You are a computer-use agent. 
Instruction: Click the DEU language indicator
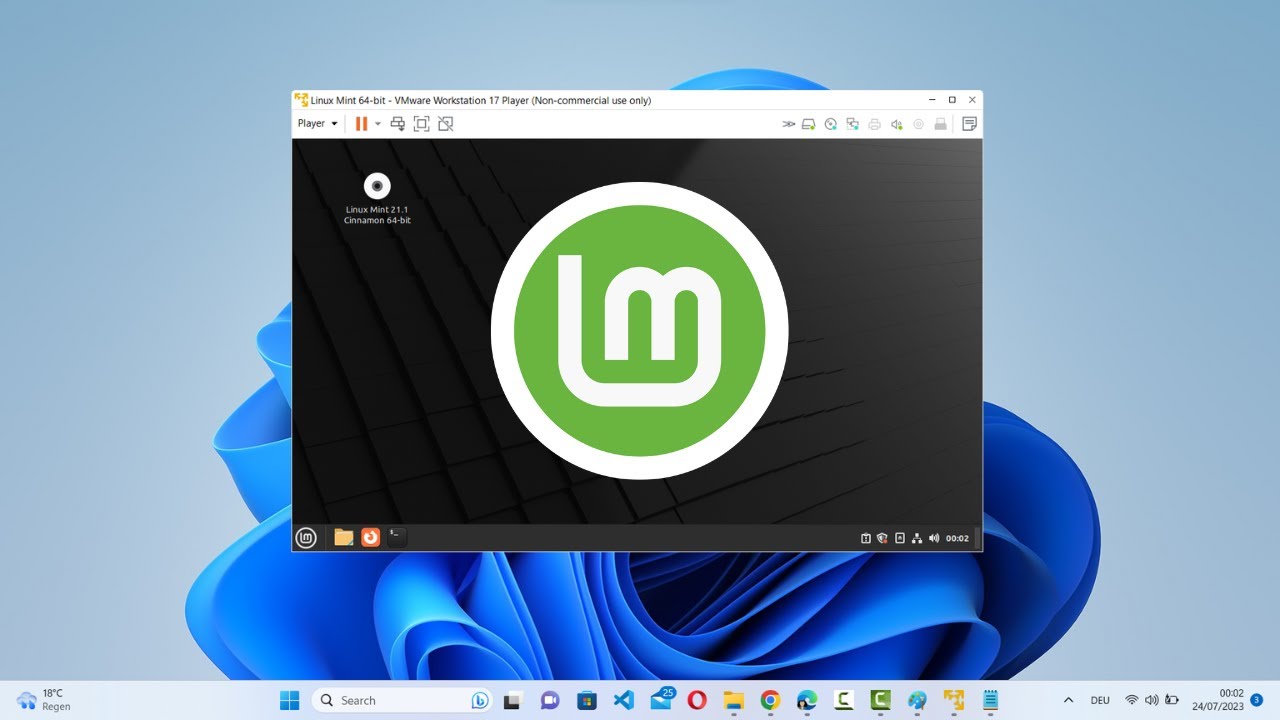(x=1100, y=700)
